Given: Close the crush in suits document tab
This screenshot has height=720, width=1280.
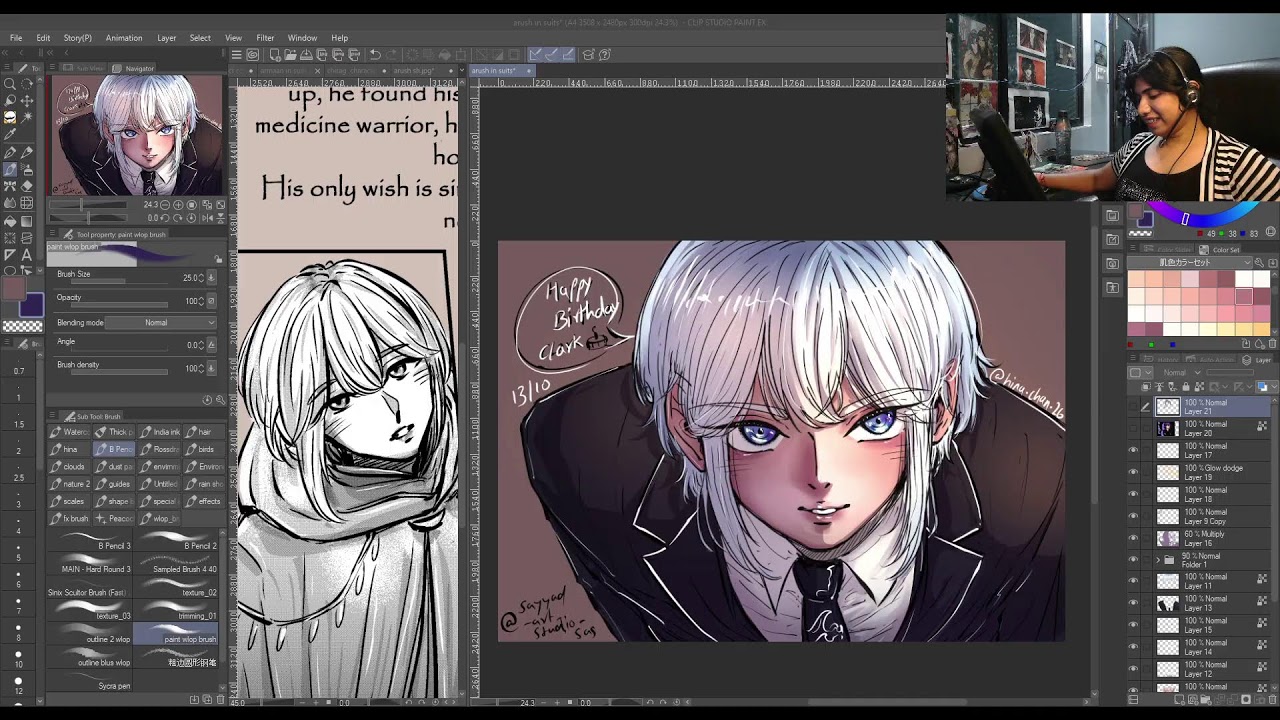Looking at the screenshot, I should [529, 71].
